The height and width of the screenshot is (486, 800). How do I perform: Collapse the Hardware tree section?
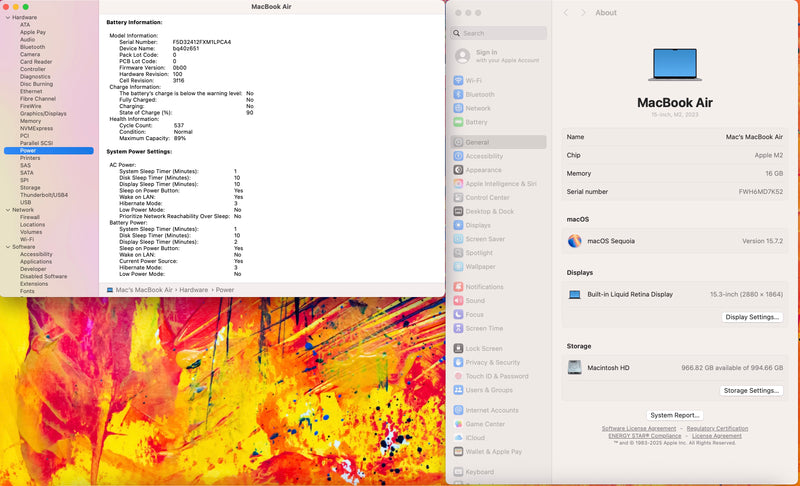tap(6, 17)
